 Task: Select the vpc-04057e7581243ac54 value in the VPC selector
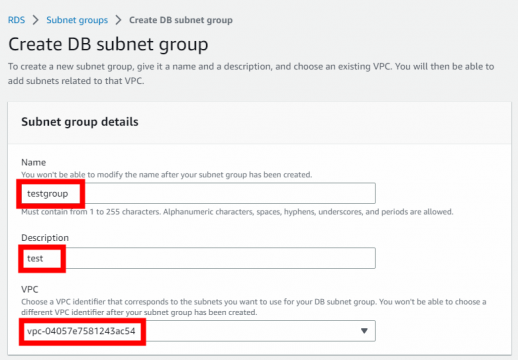tap(81, 331)
